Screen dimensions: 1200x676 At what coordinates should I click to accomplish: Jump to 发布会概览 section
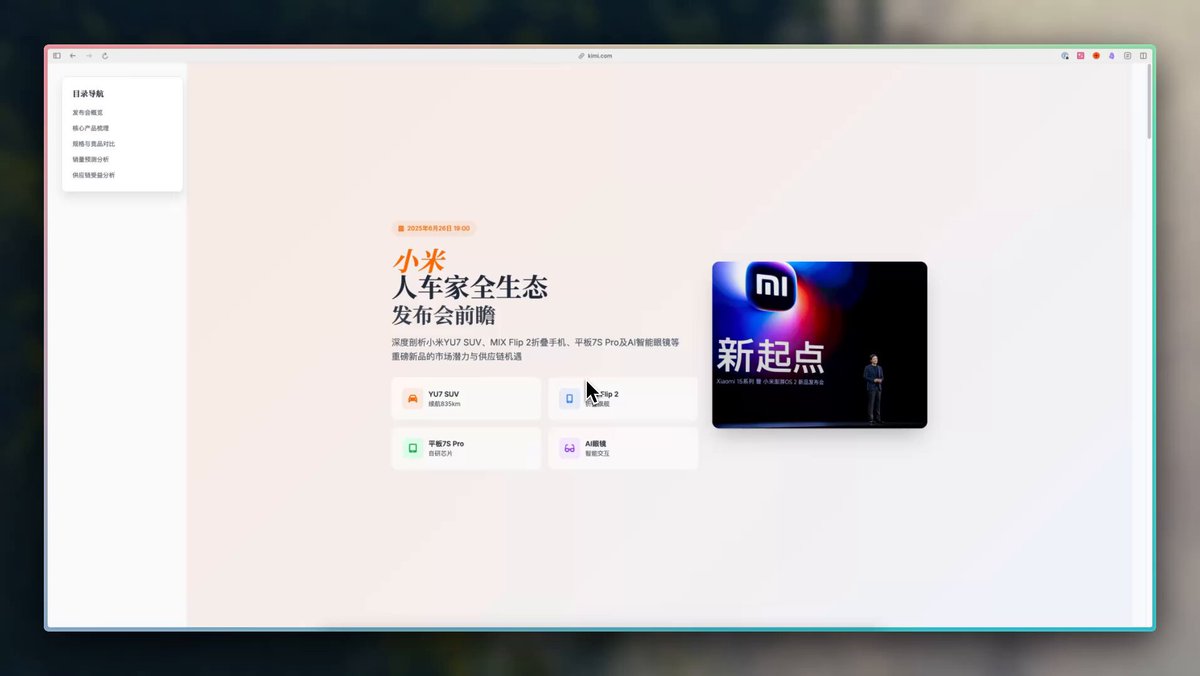coord(88,113)
